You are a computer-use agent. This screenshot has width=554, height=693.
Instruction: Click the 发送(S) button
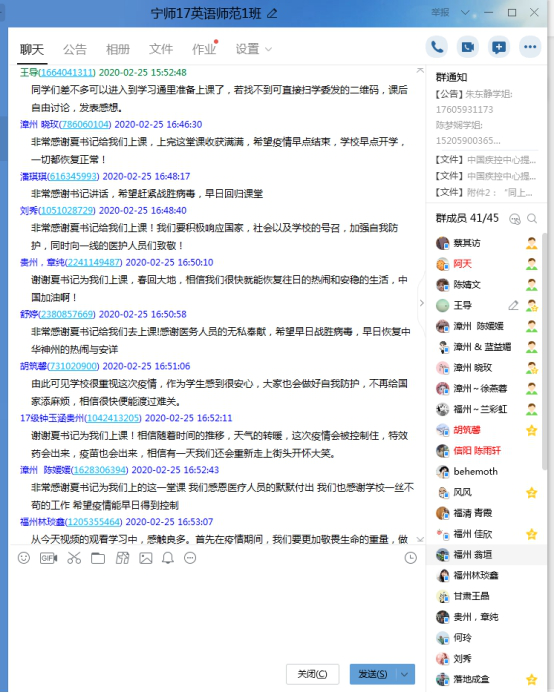(x=373, y=674)
